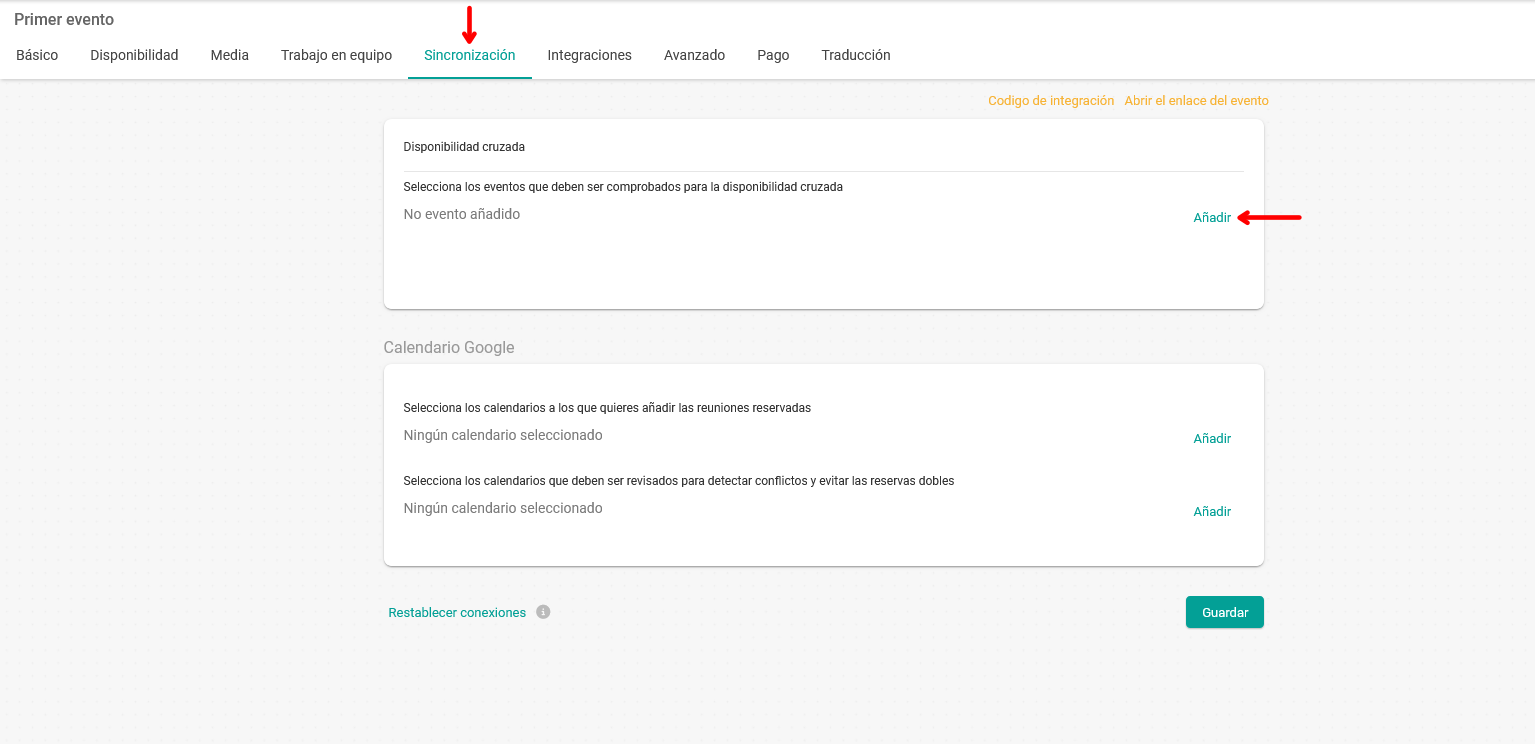This screenshot has height=744, width=1535.
Task: Click Ningún calendario seleccionado under reuniones reservadas
Action: point(503,435)
